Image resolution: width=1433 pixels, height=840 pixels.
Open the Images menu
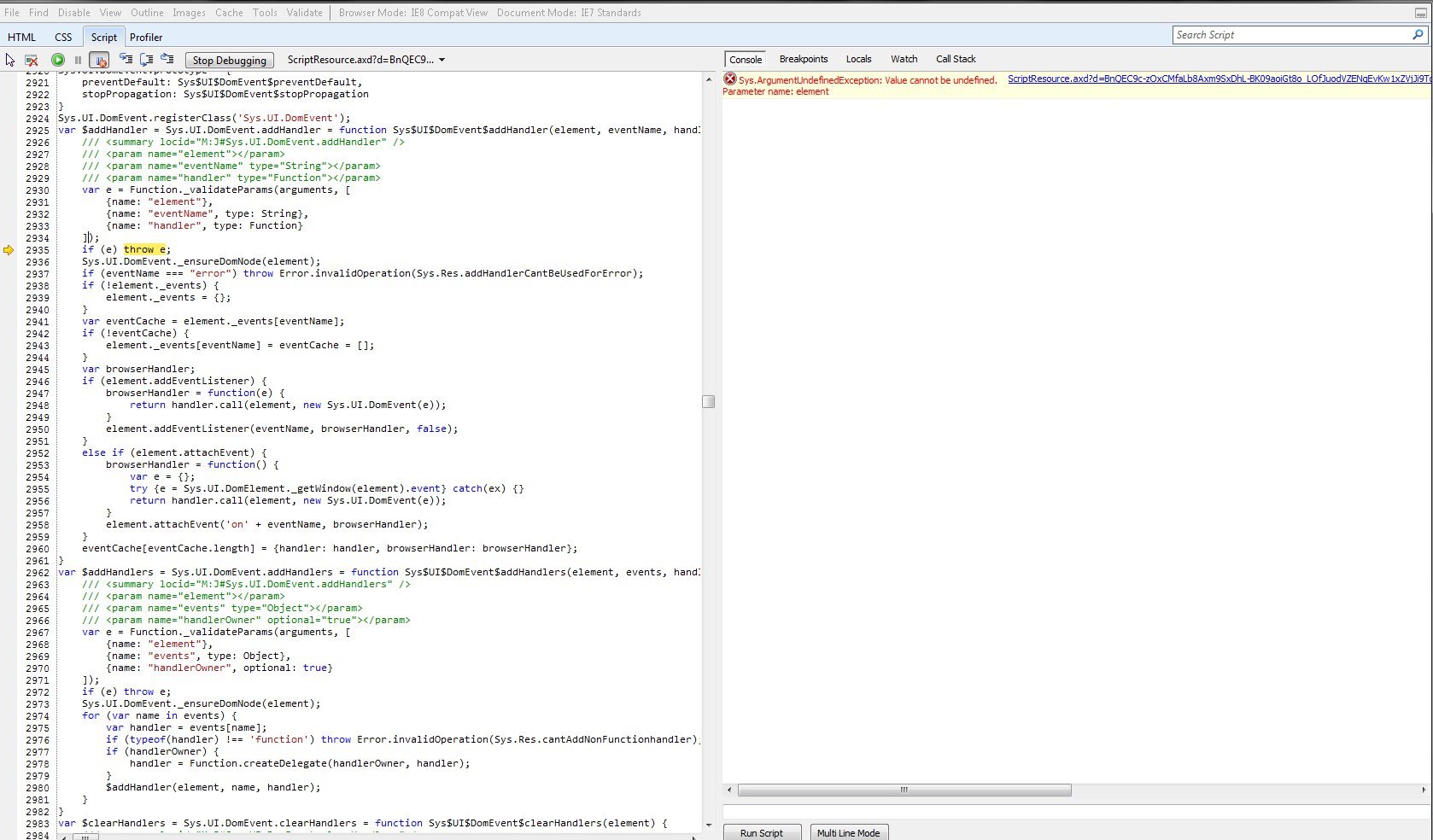[x=189, y=13]
